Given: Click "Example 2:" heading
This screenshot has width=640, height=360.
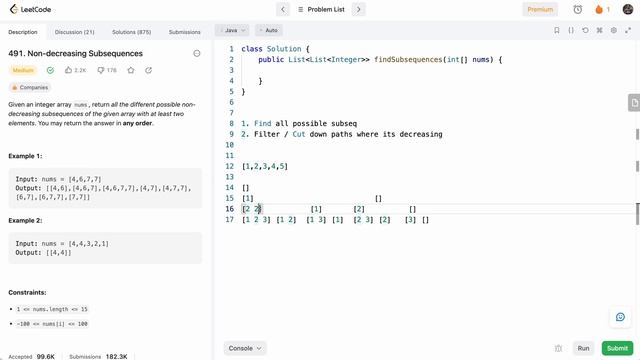Looking at the screenshot, I should click(25, 220).
